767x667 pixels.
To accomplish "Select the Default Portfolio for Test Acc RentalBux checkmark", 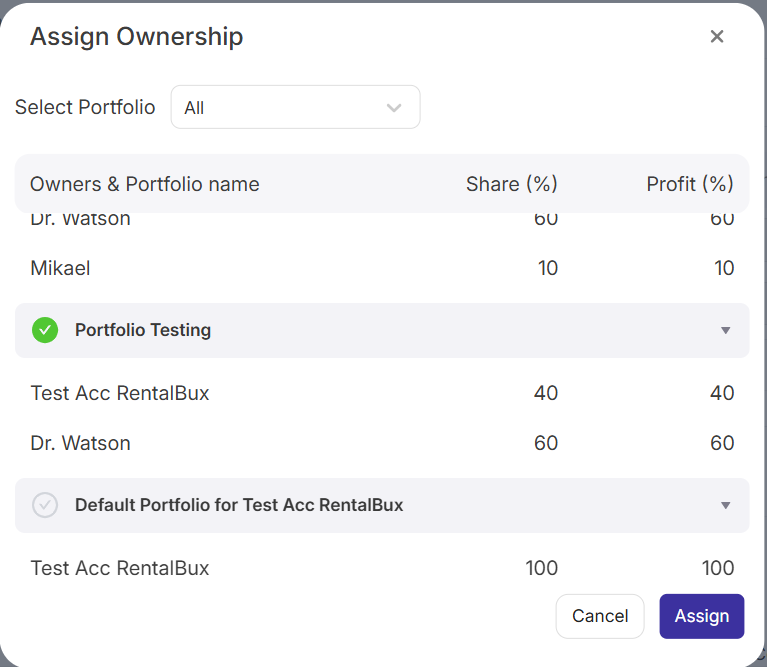I will [x=45, y=505].
